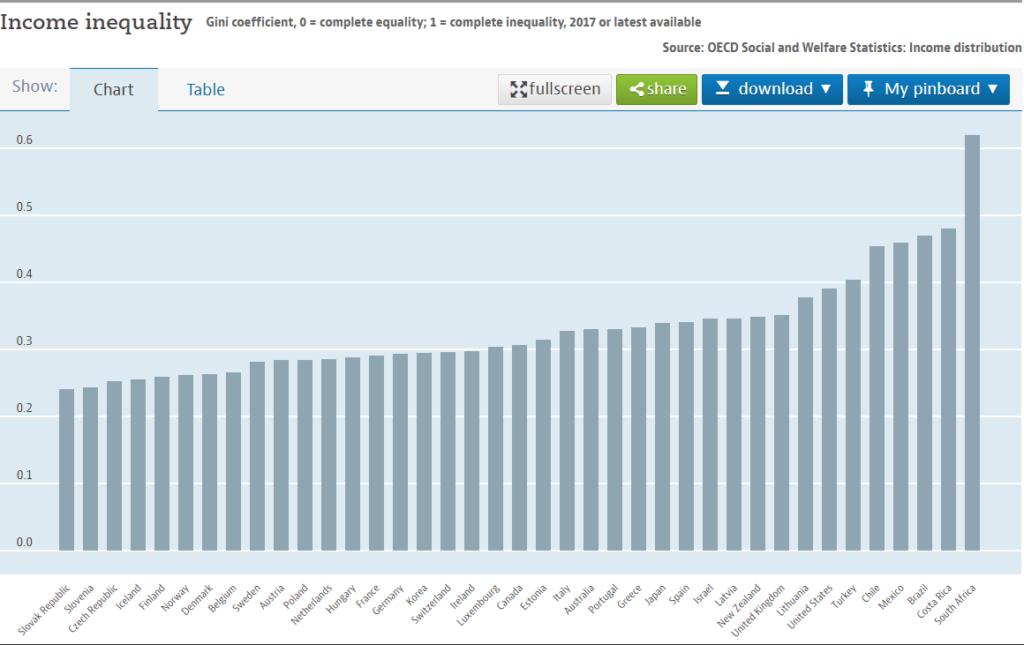Select the Italy bar
This screenshot has height=645, width=1024.
[567, 441]
